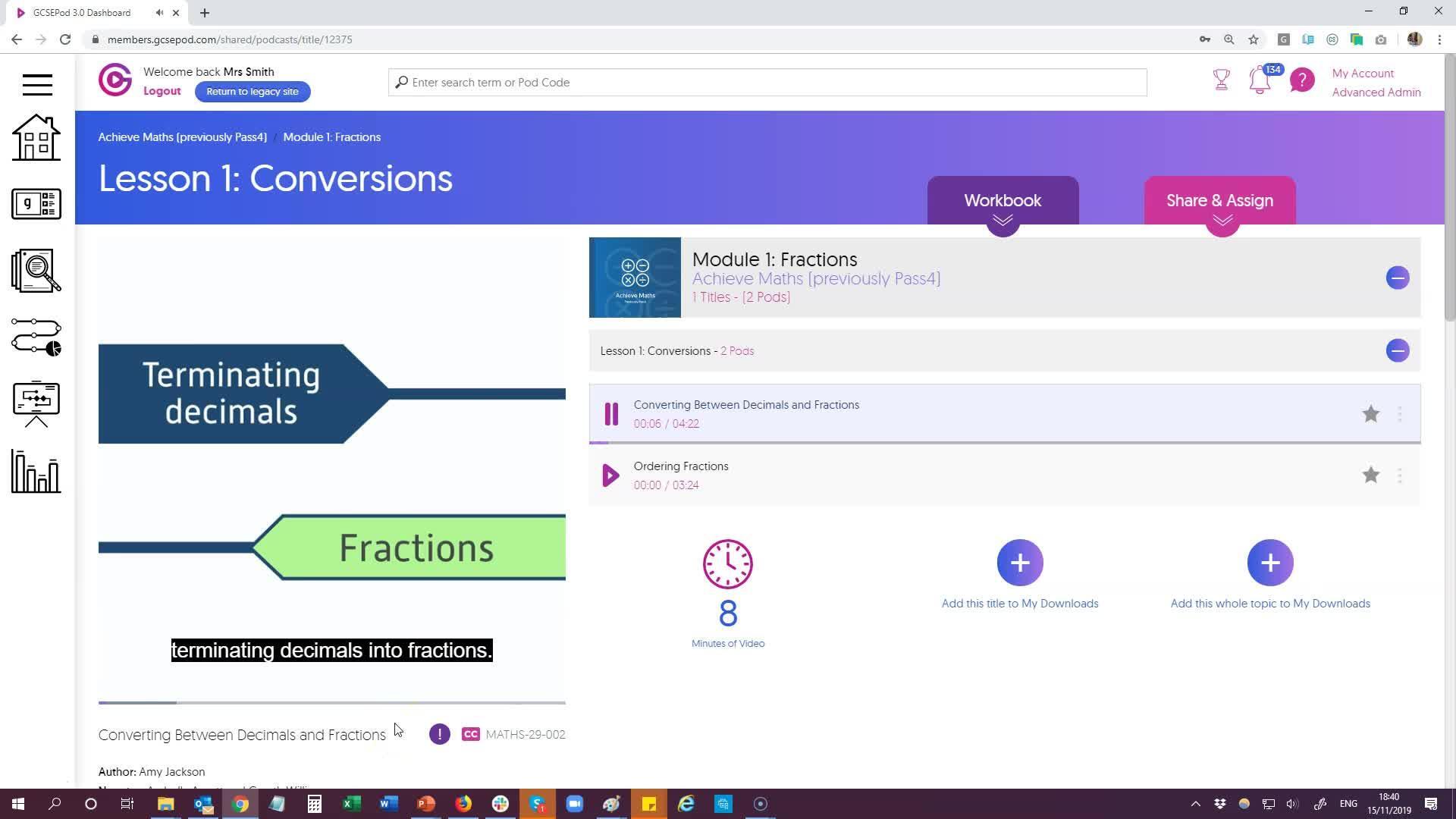
Task: Open Advanced Admin link
Action: pos(1376,93)
